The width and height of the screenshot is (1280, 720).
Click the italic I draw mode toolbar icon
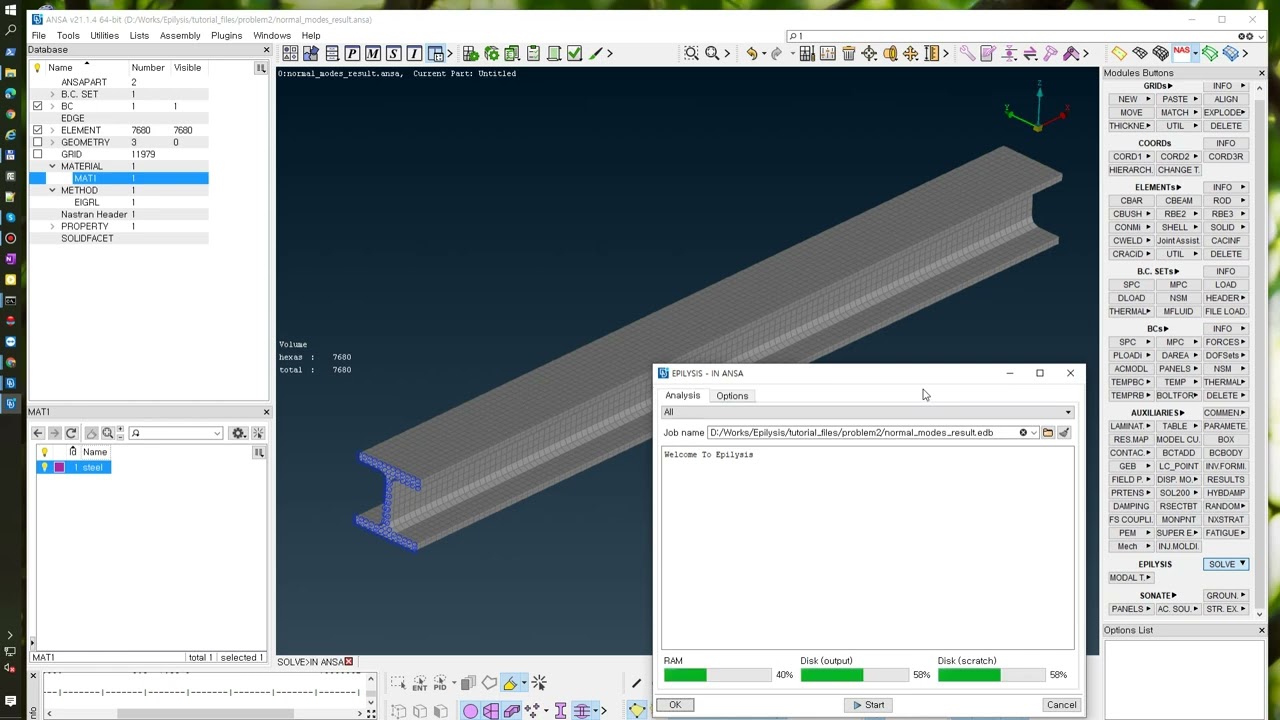415,53
